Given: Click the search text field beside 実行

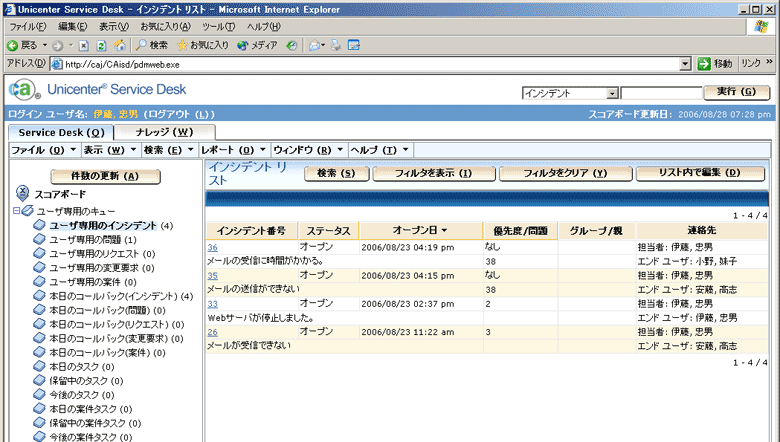Looking at the screenshot, I should 661,93.
